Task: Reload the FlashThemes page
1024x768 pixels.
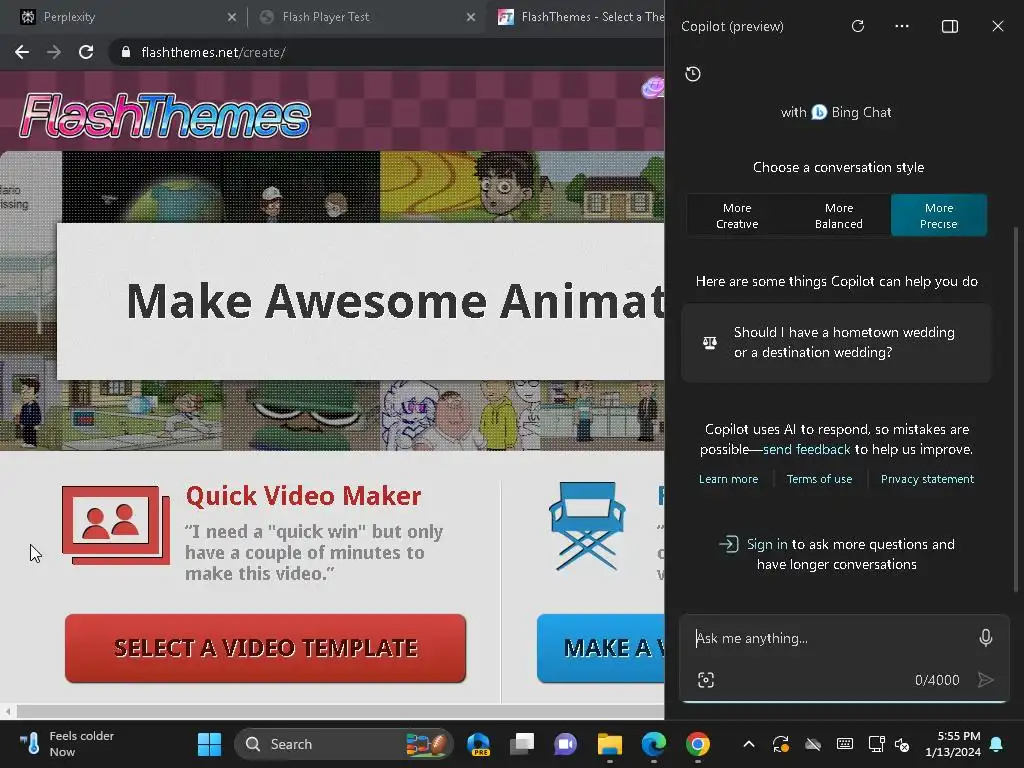Action: pos(86,52)
